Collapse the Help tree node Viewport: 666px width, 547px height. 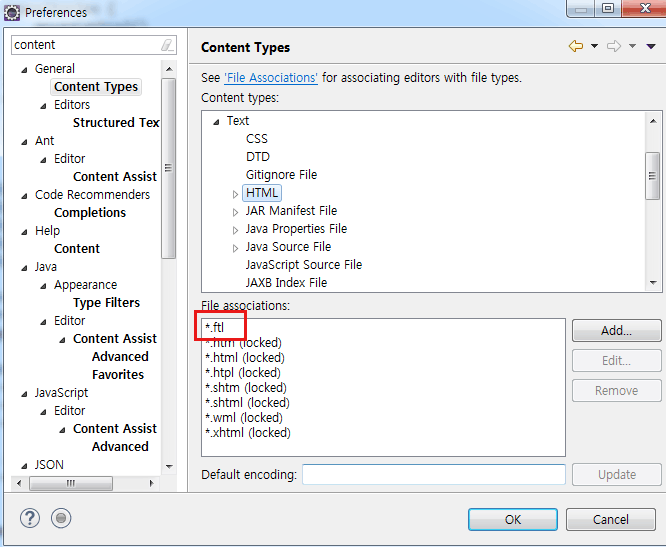[24, 232]
